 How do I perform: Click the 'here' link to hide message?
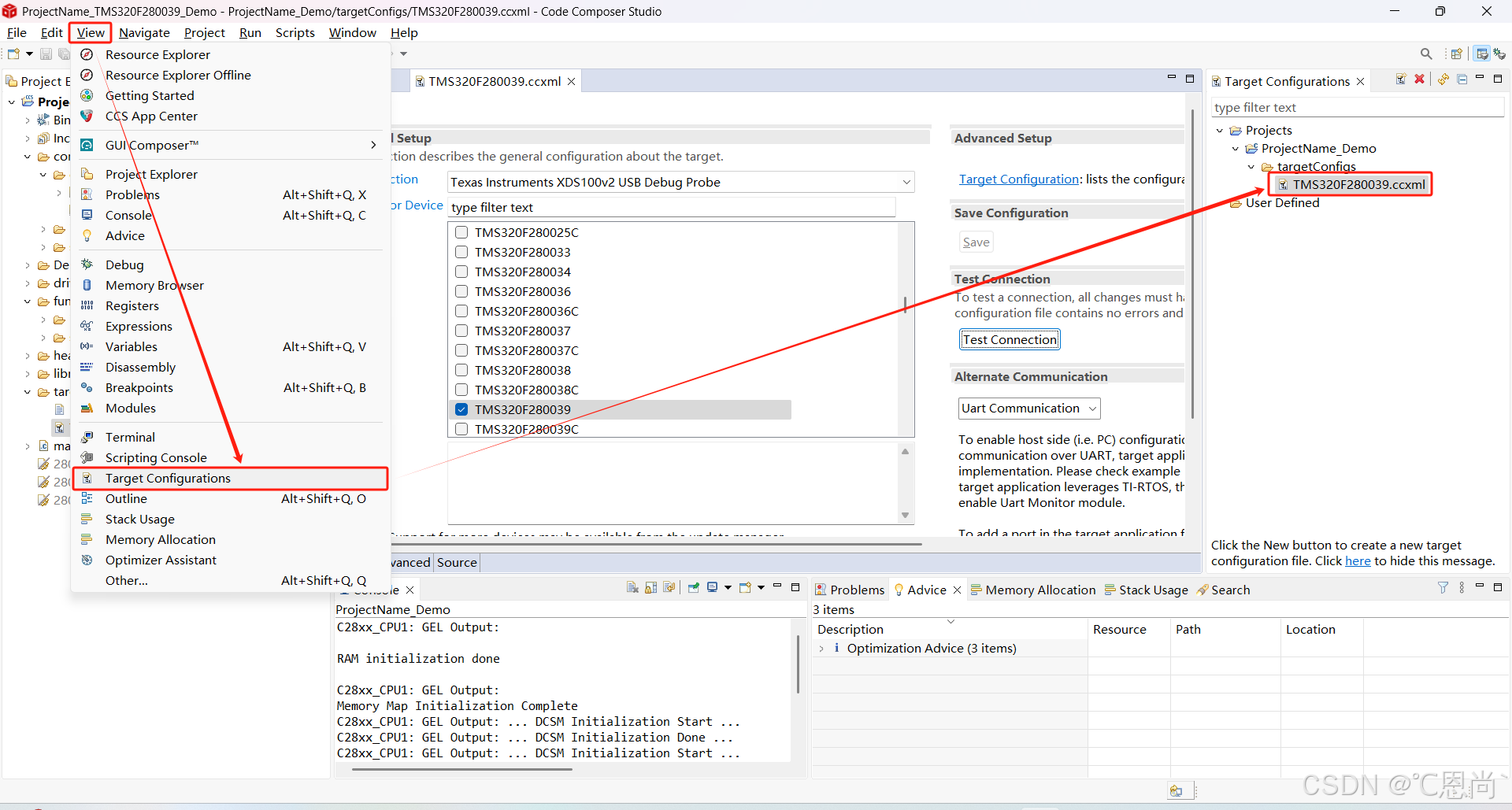[1358, 560]
